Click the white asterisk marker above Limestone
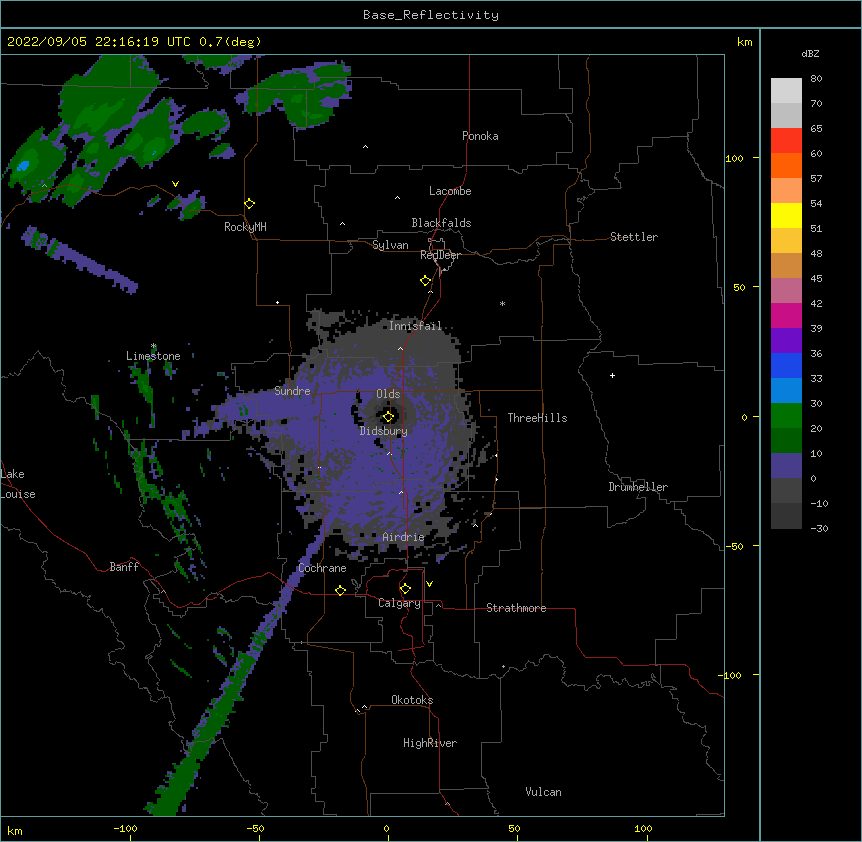The width and height of the screenshot is (862, 842). pos(153,346)
